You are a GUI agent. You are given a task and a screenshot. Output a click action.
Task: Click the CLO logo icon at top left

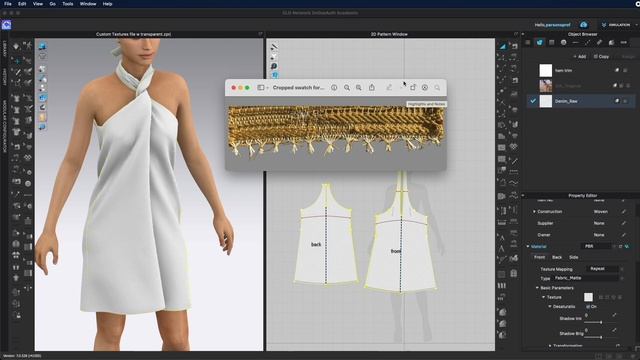click(x=6, y=25)
